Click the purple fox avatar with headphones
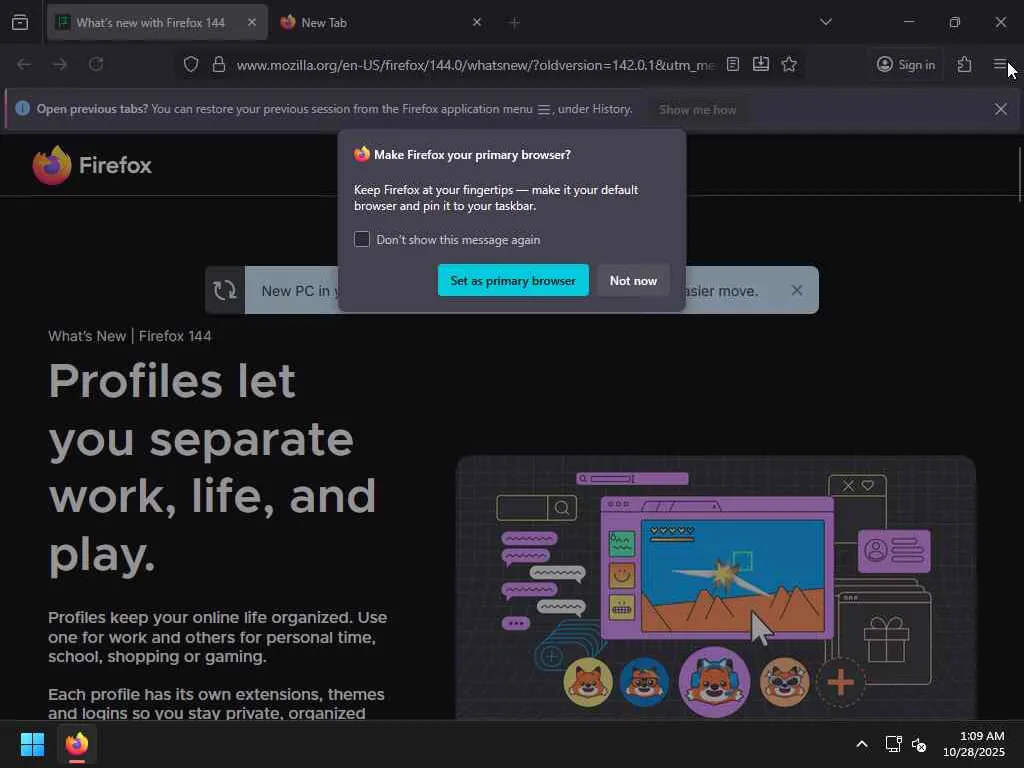 point(714,682)
